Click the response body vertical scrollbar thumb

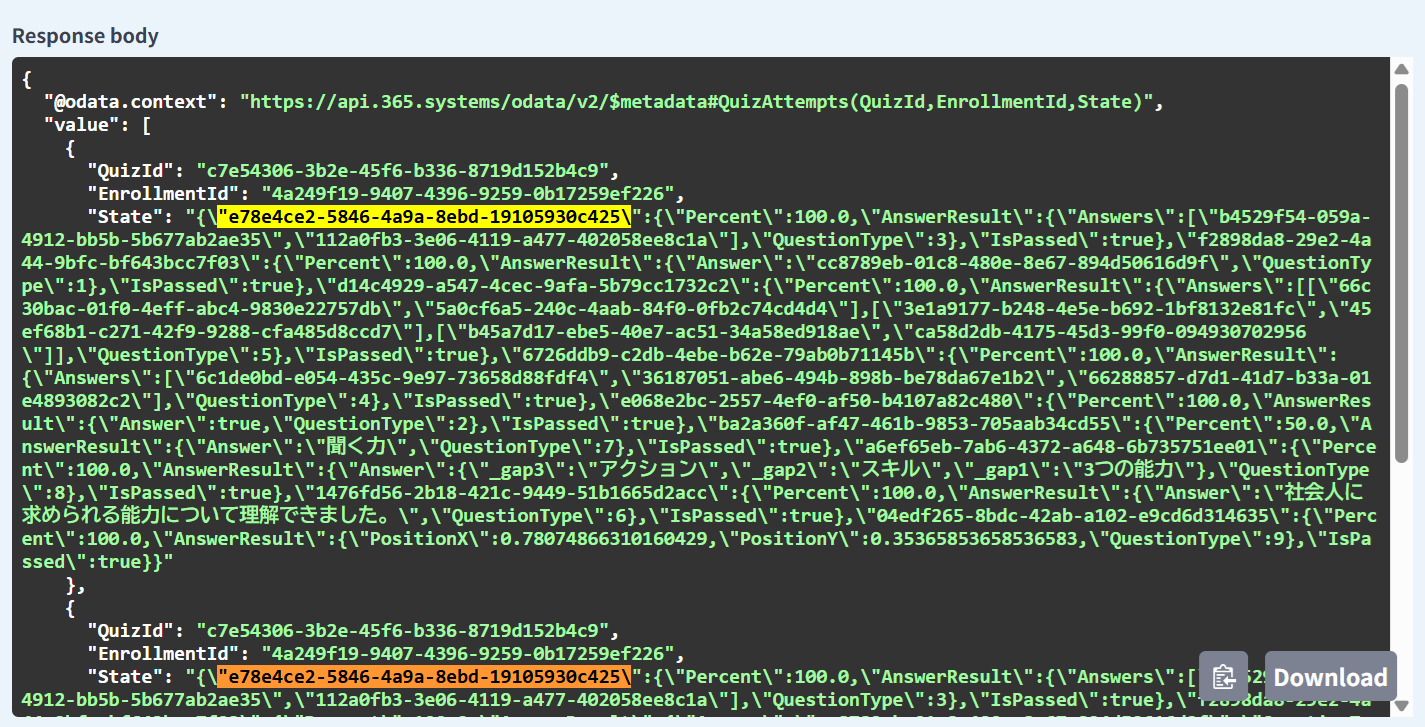coord(1402,275)
